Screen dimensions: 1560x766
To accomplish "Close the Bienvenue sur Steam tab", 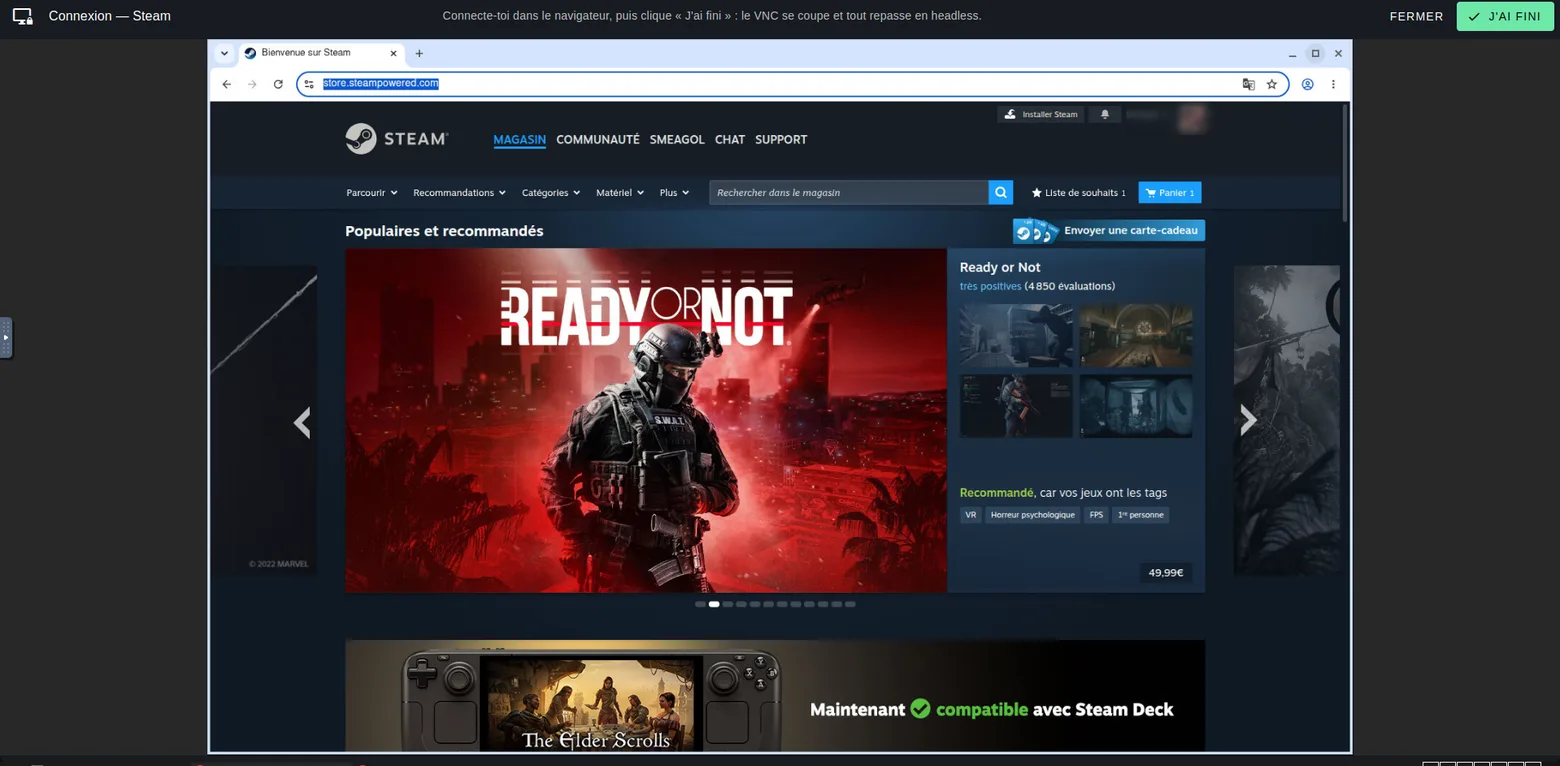I will point(394,53).
